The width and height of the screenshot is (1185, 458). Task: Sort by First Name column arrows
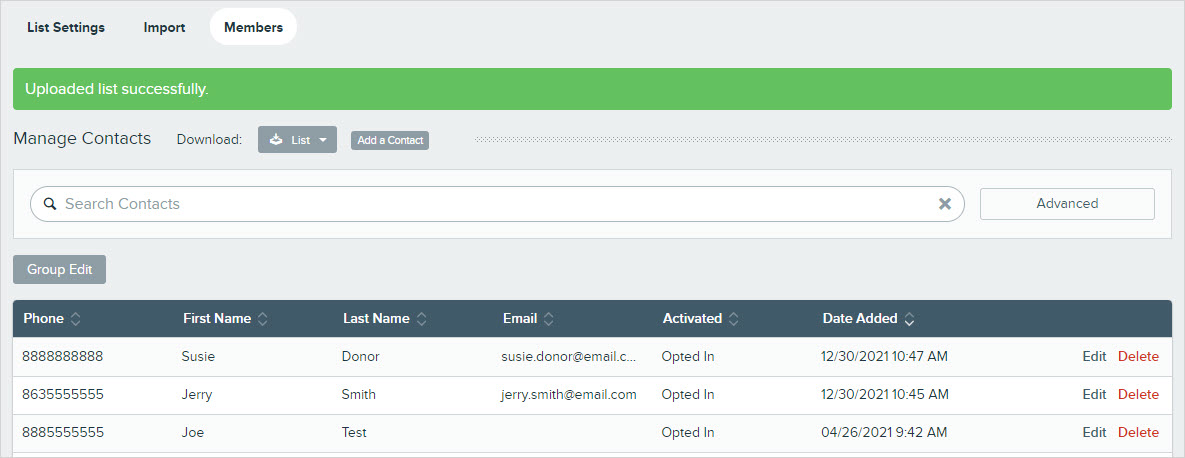point(263,319)
